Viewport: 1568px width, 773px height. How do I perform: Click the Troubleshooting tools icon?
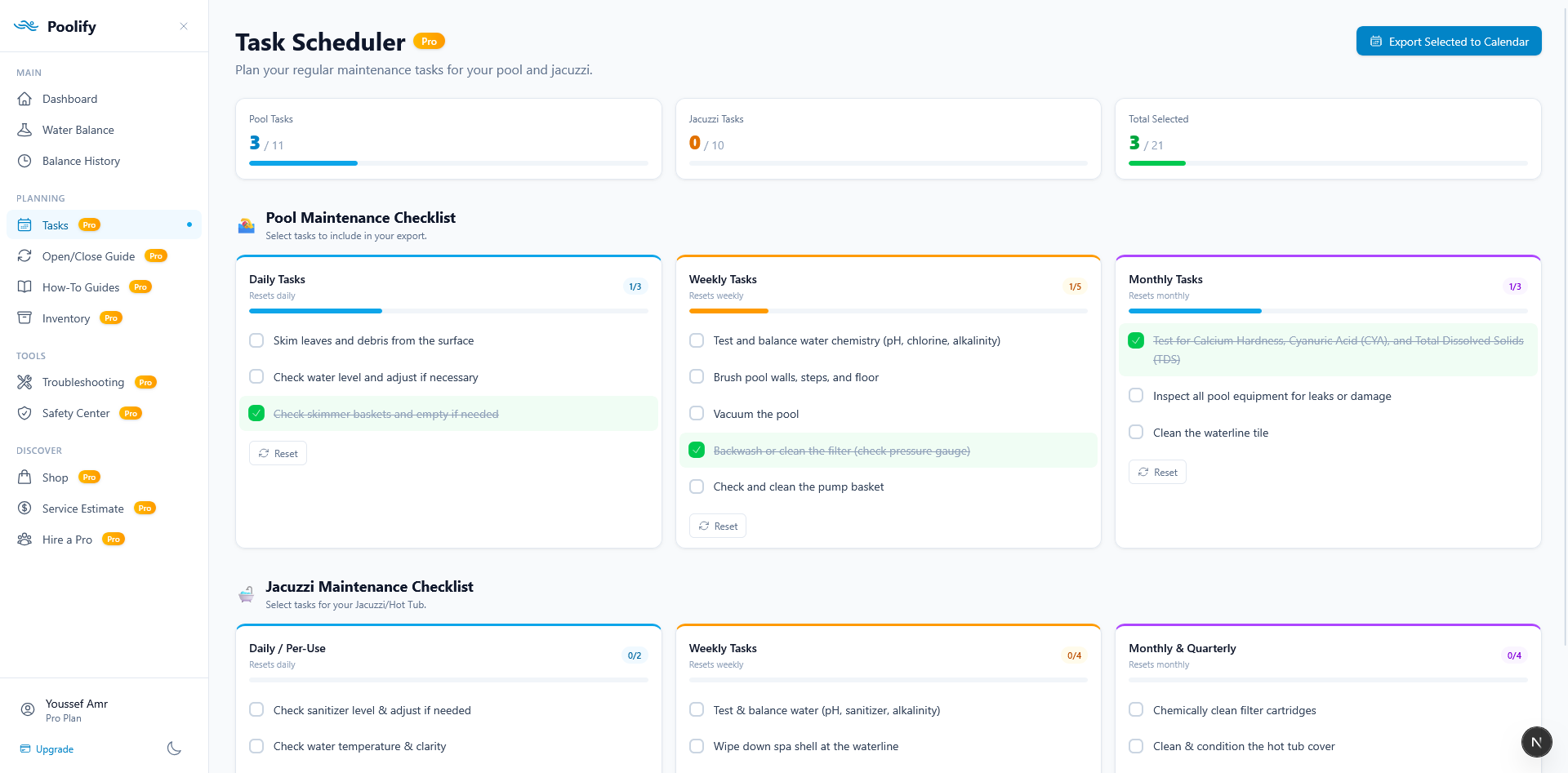[25, 382]
